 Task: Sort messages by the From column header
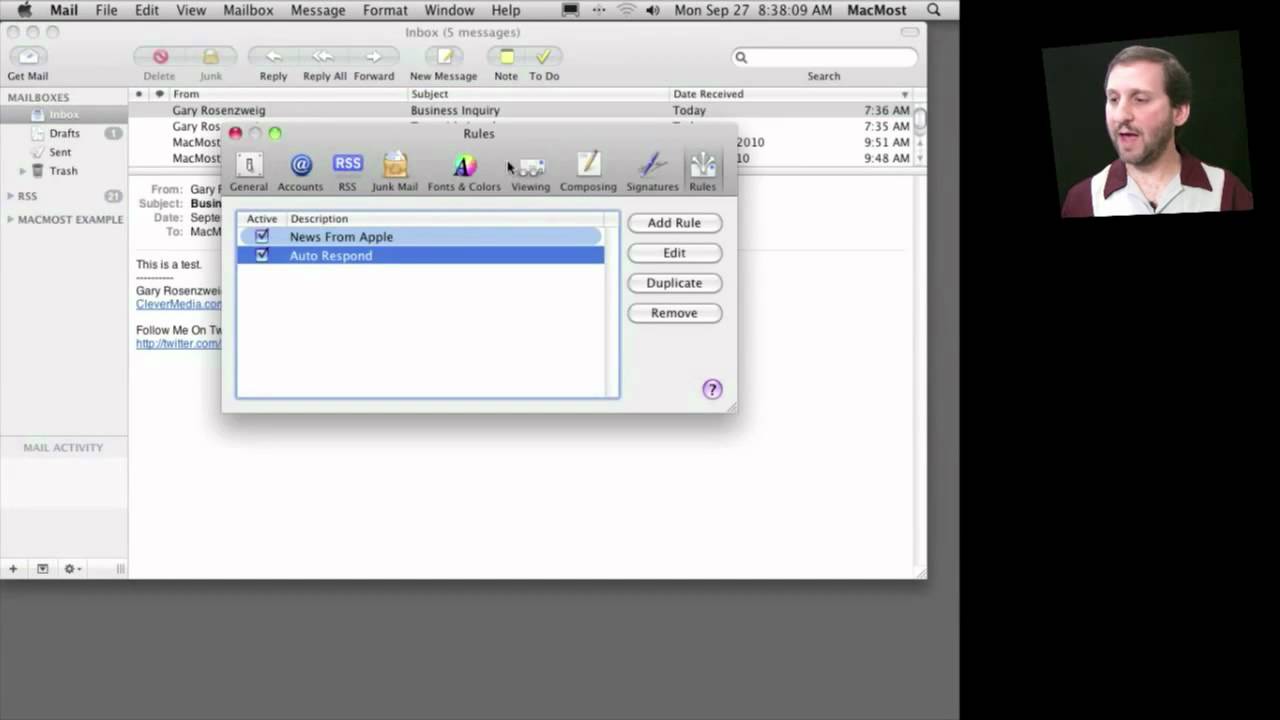coord(289,94)
